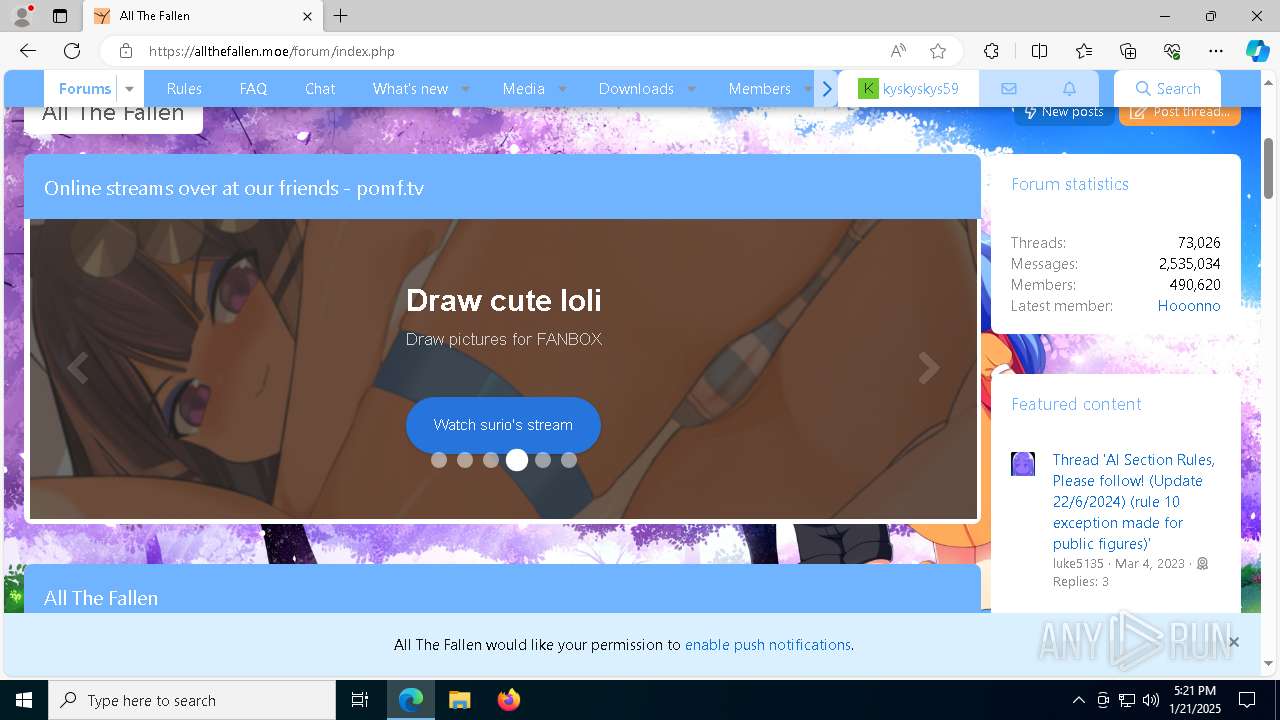Expand the Media dropdown arrow
The width and height of the screenshot is (1280, 720).
(x=562, y=89)
